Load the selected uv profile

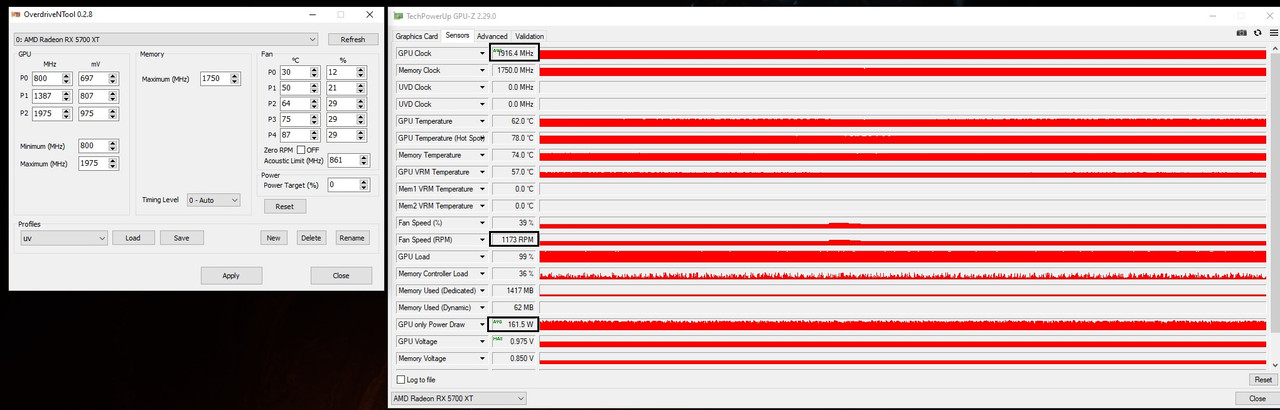133,238
